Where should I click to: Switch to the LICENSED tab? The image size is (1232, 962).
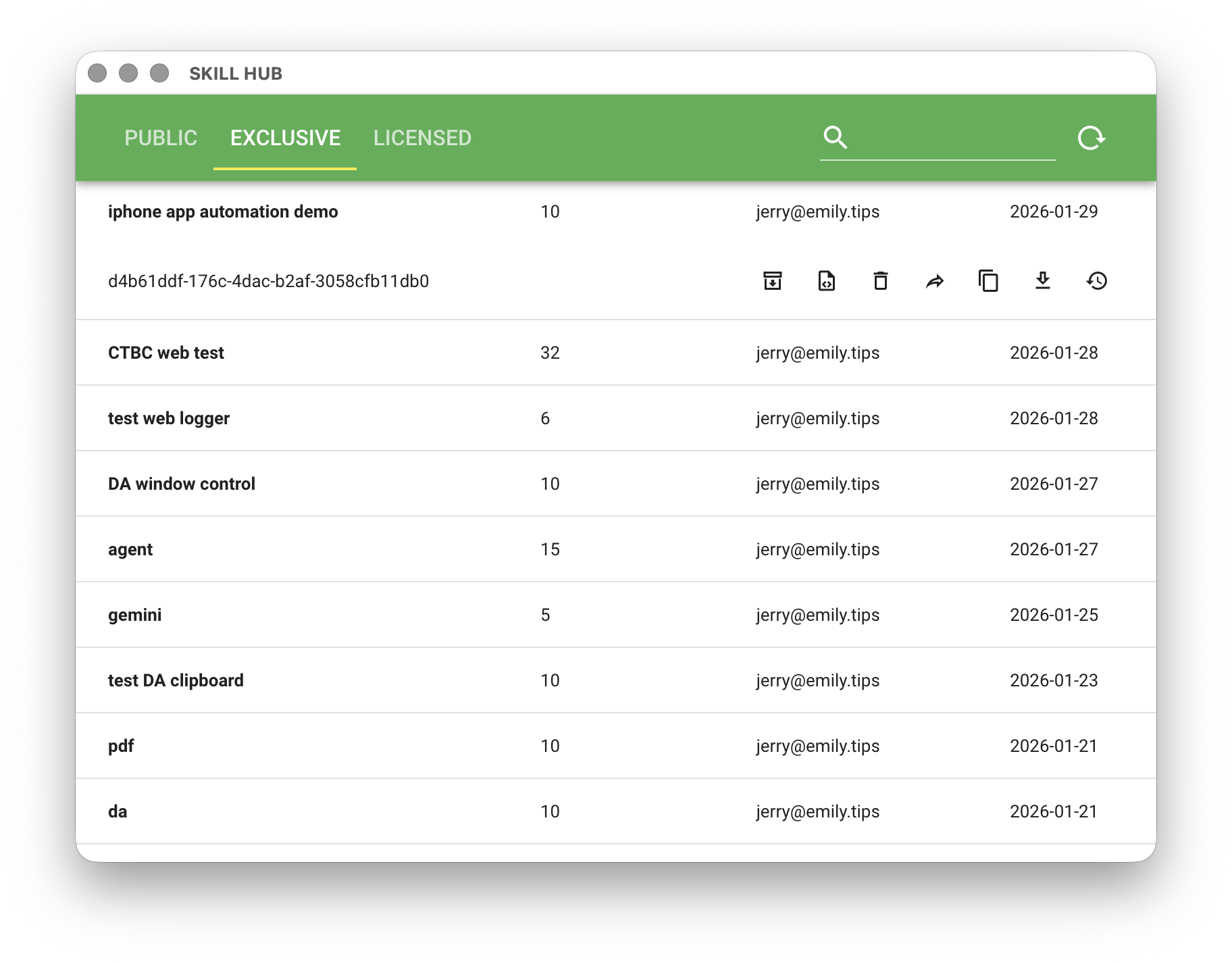click(x=422, y=138)
